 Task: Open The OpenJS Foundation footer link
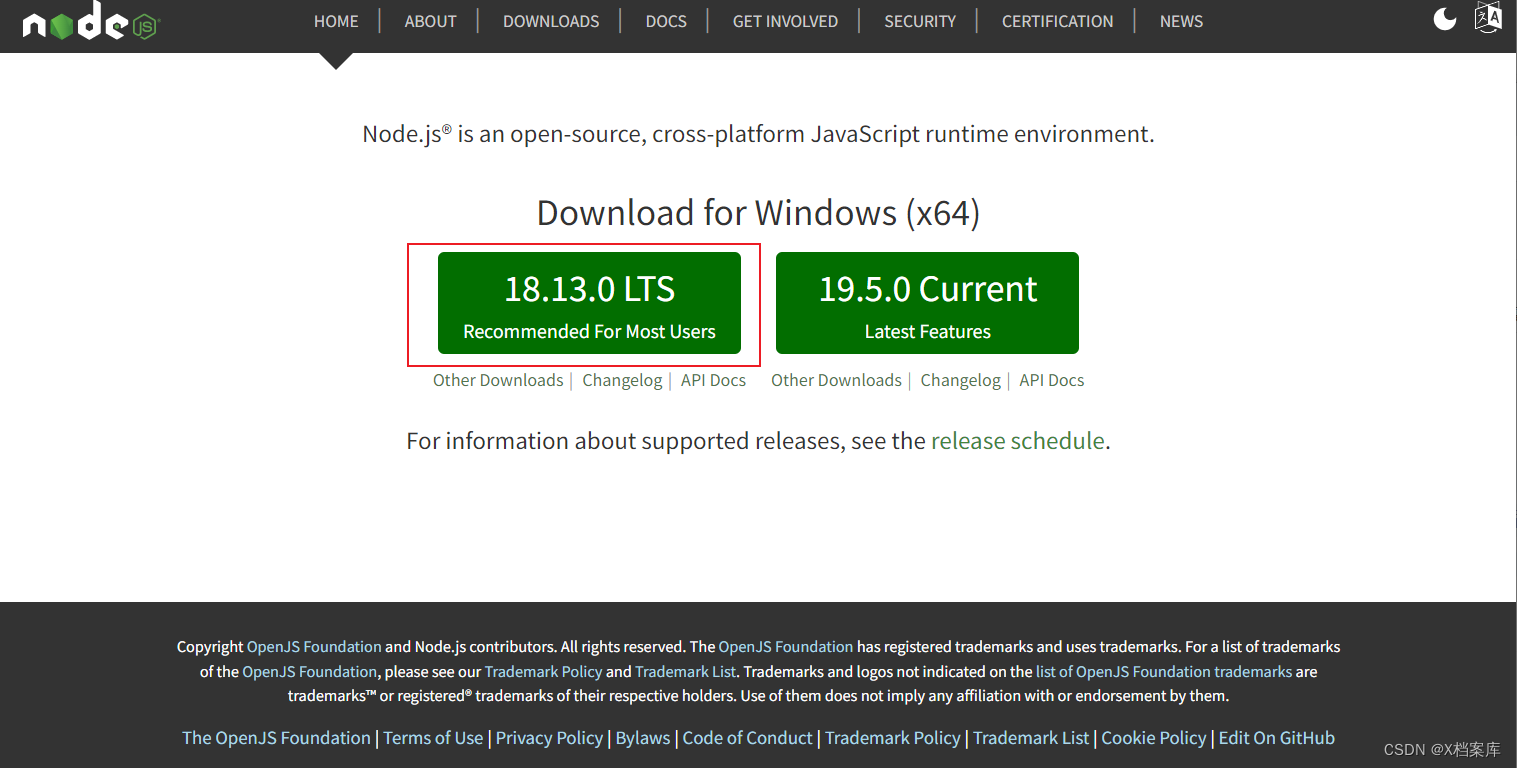(276, 738)
